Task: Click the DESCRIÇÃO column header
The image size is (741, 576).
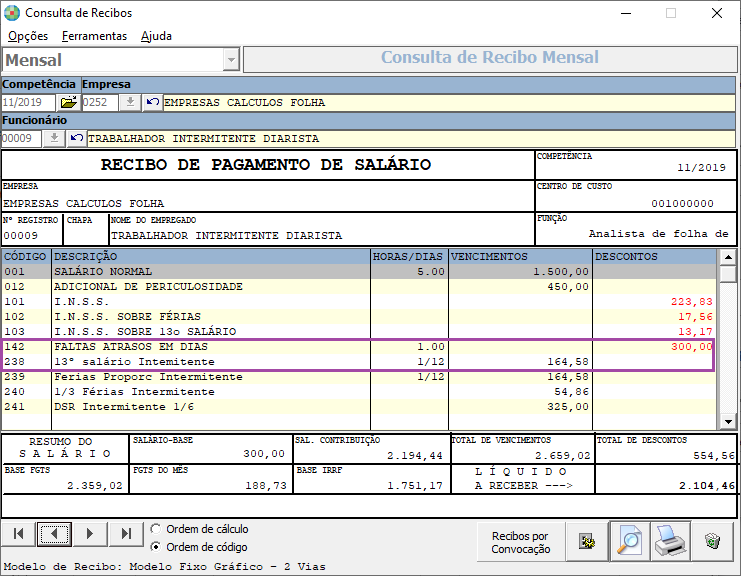Action: pyautogui.click(x=211, y=257)
